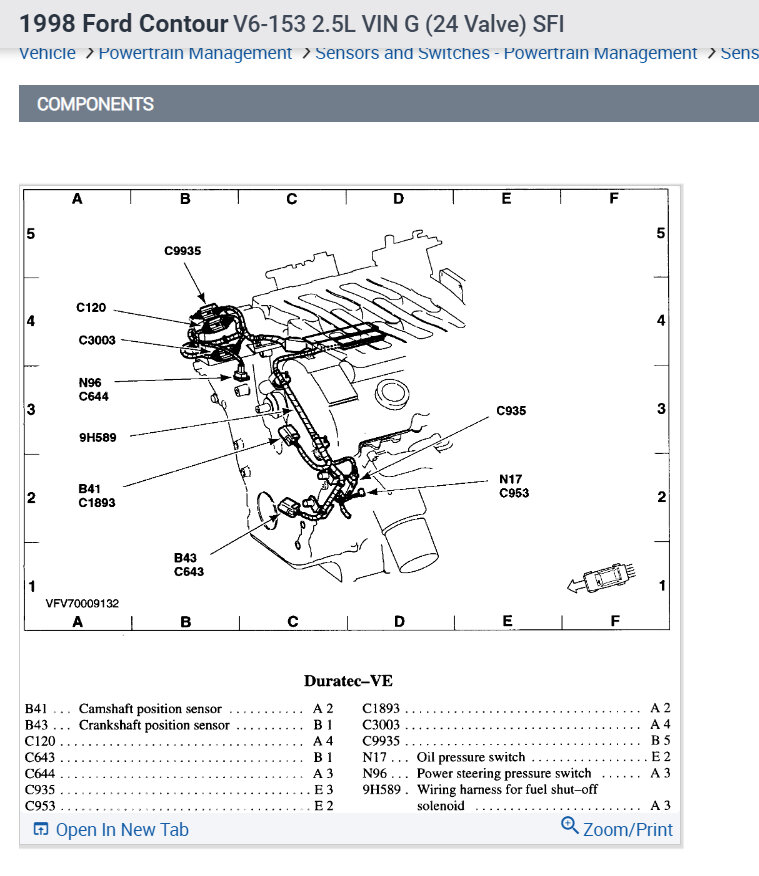Click Camshaft position sensor legend entry
This screenshot has width=759, height=876.
pos(179,708)
